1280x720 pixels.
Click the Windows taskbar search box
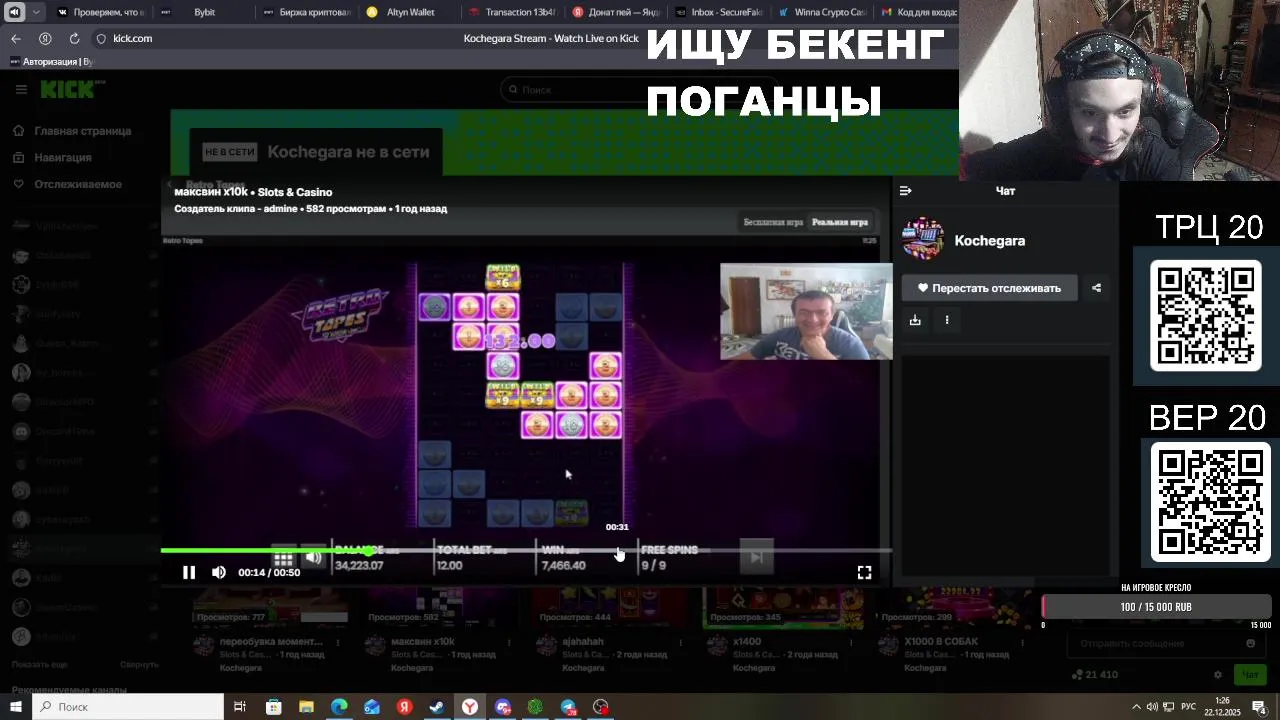point(129,707)
